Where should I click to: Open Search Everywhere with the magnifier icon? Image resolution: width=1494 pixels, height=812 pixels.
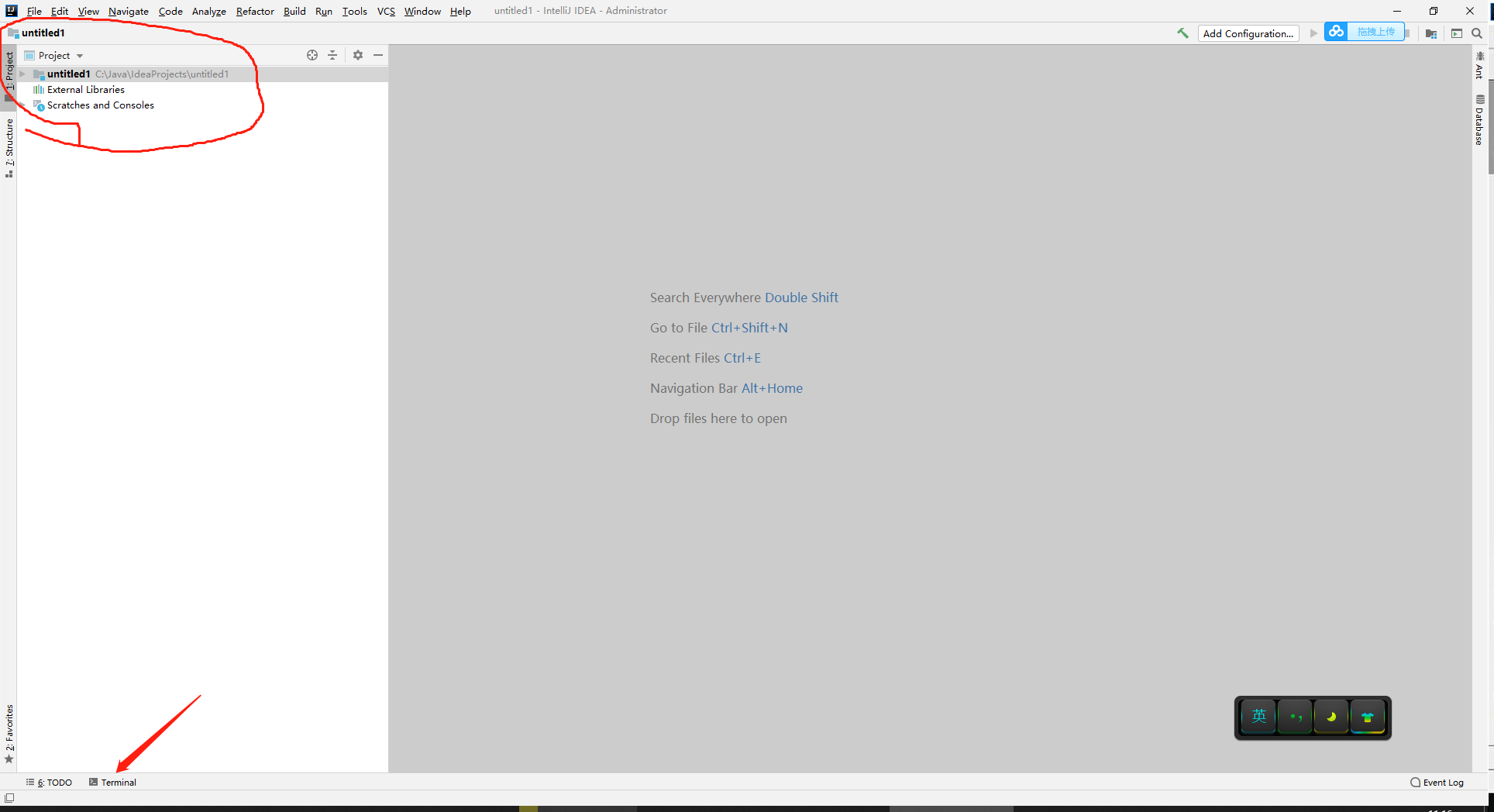tap(1477, 33)
